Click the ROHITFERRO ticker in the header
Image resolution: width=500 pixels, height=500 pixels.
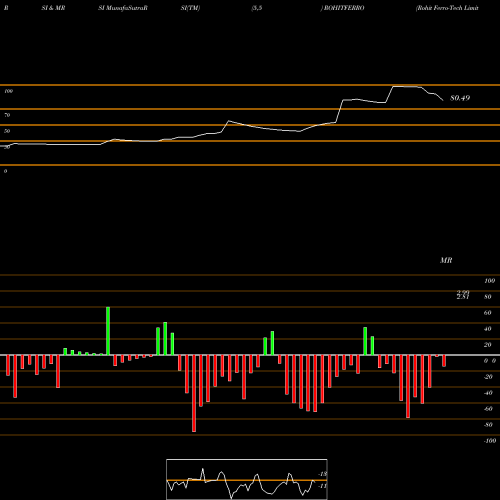(x=344, y=8)
